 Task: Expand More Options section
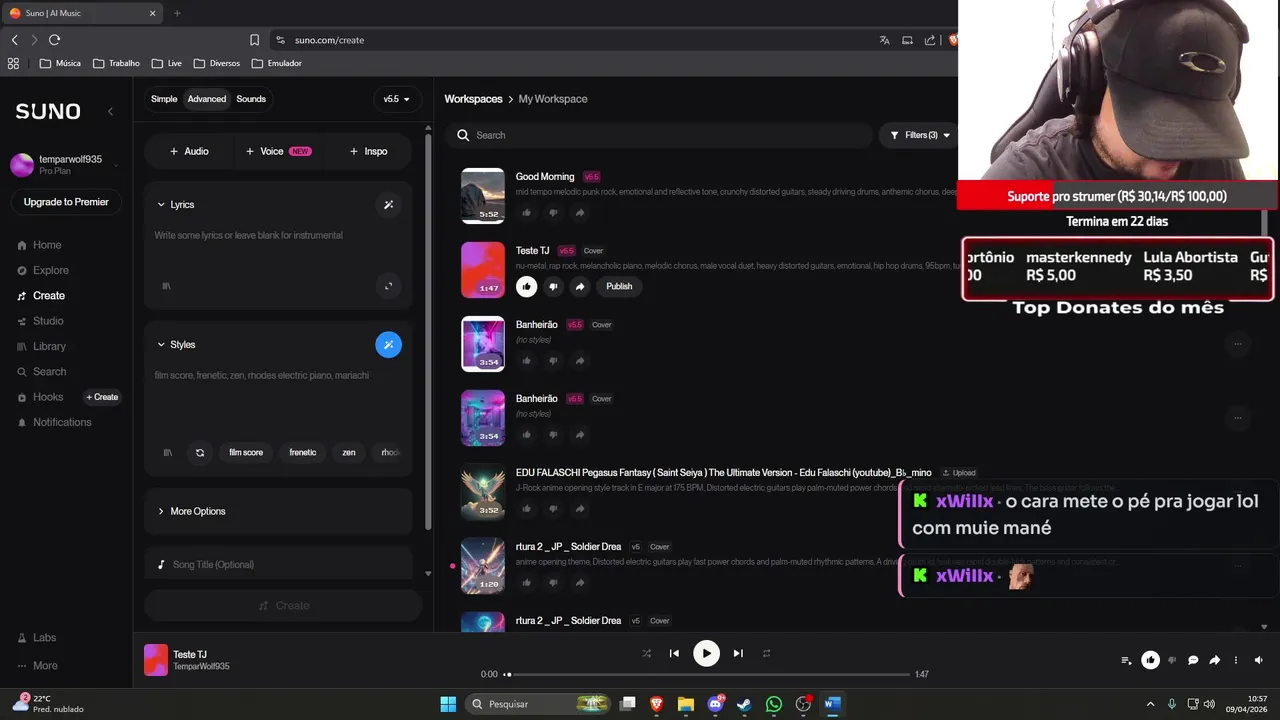tap(191, 511)
